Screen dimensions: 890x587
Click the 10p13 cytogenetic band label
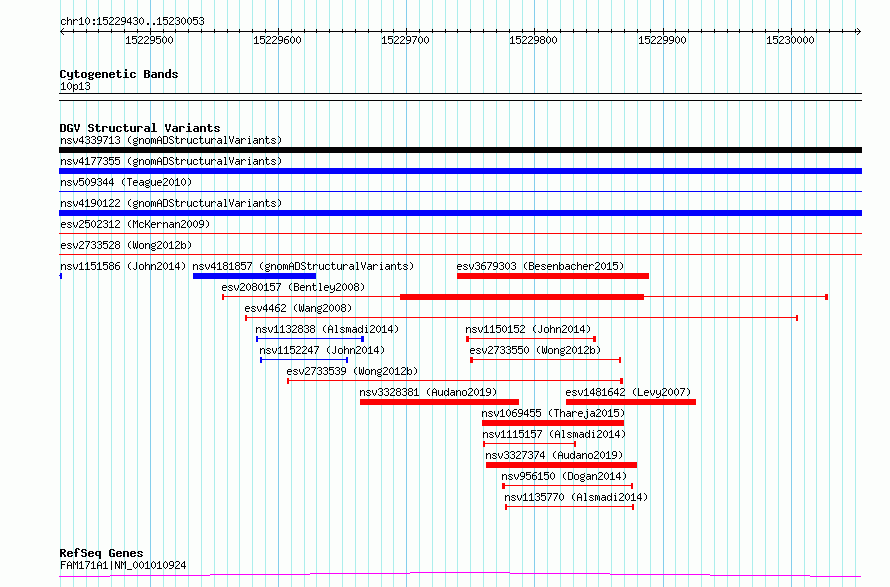click(75, 86)
